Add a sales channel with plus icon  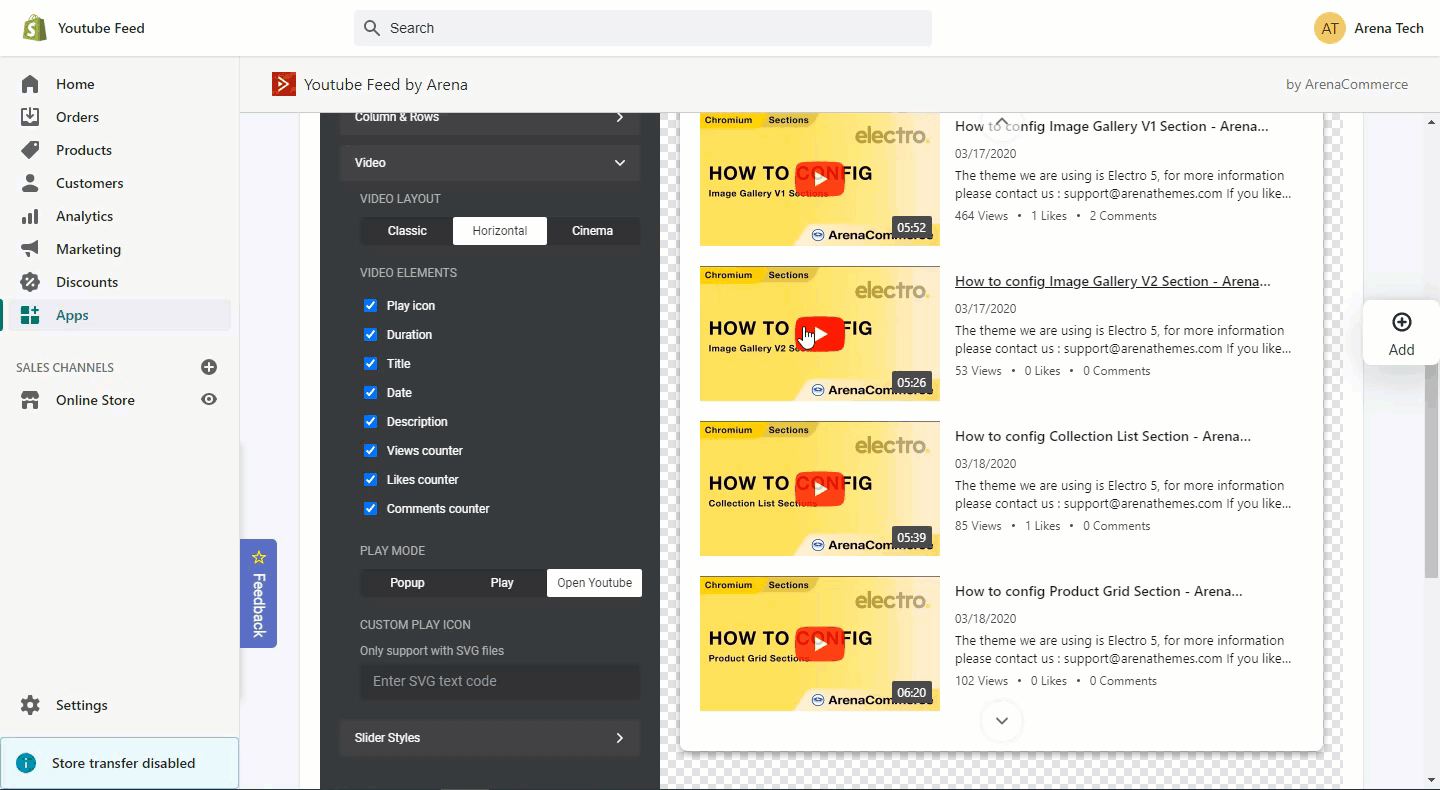pyautogui.click(x=209, y=367)
